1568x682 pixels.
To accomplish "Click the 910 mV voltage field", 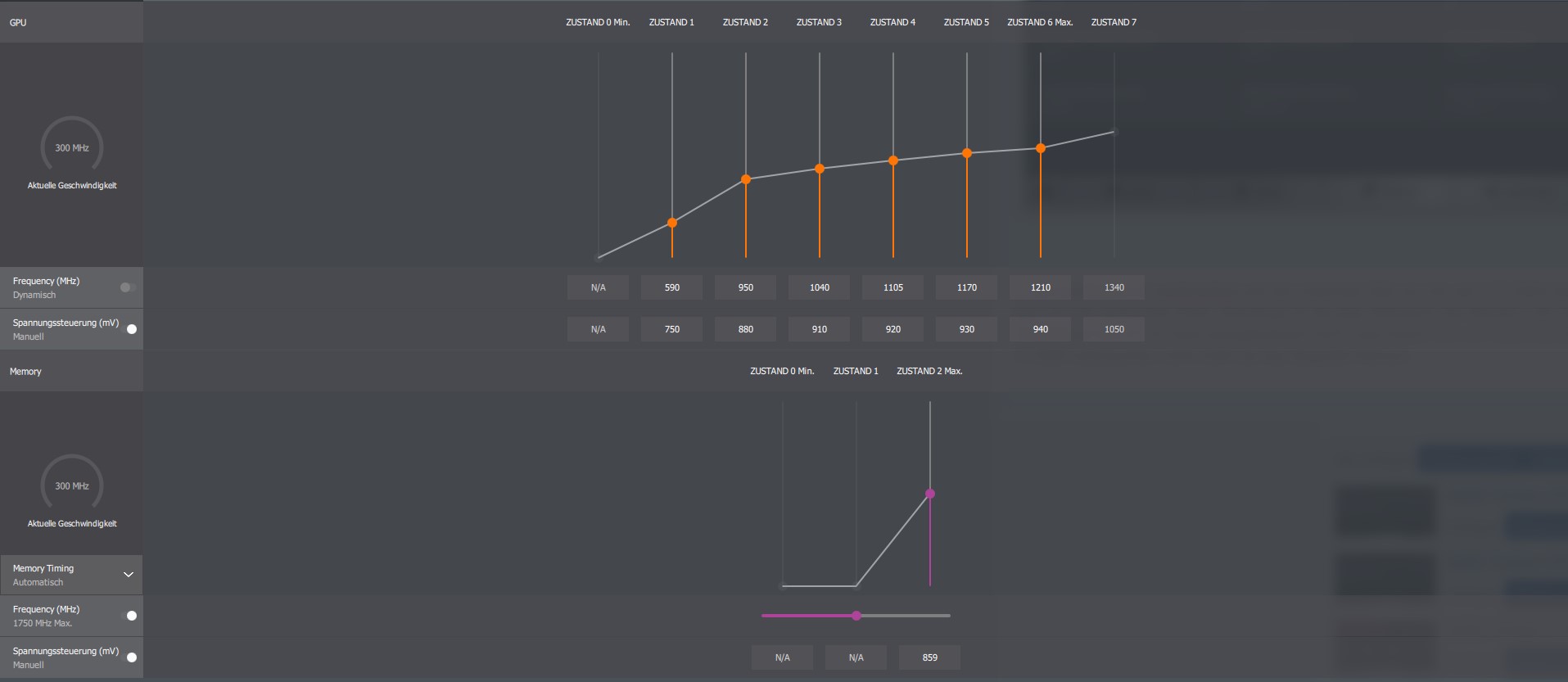I will pyautogui.click(x=820, y=329).
